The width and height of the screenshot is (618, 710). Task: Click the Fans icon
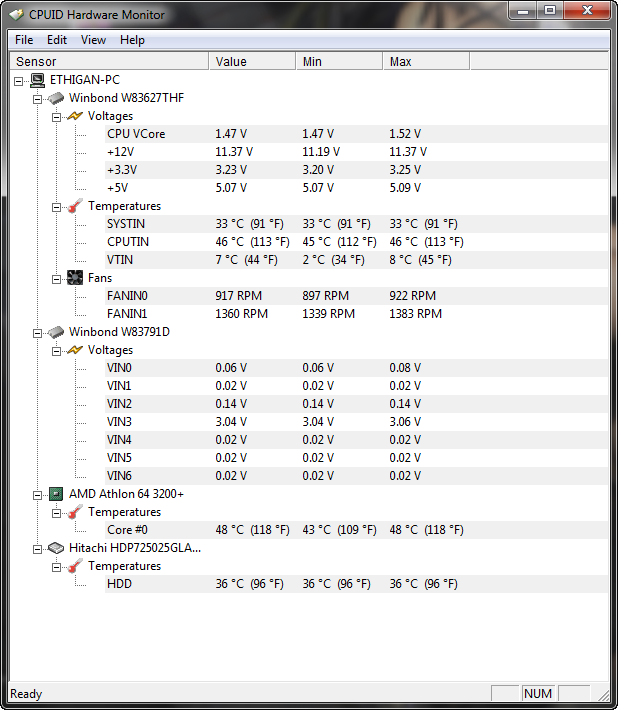tap(75, 278)
